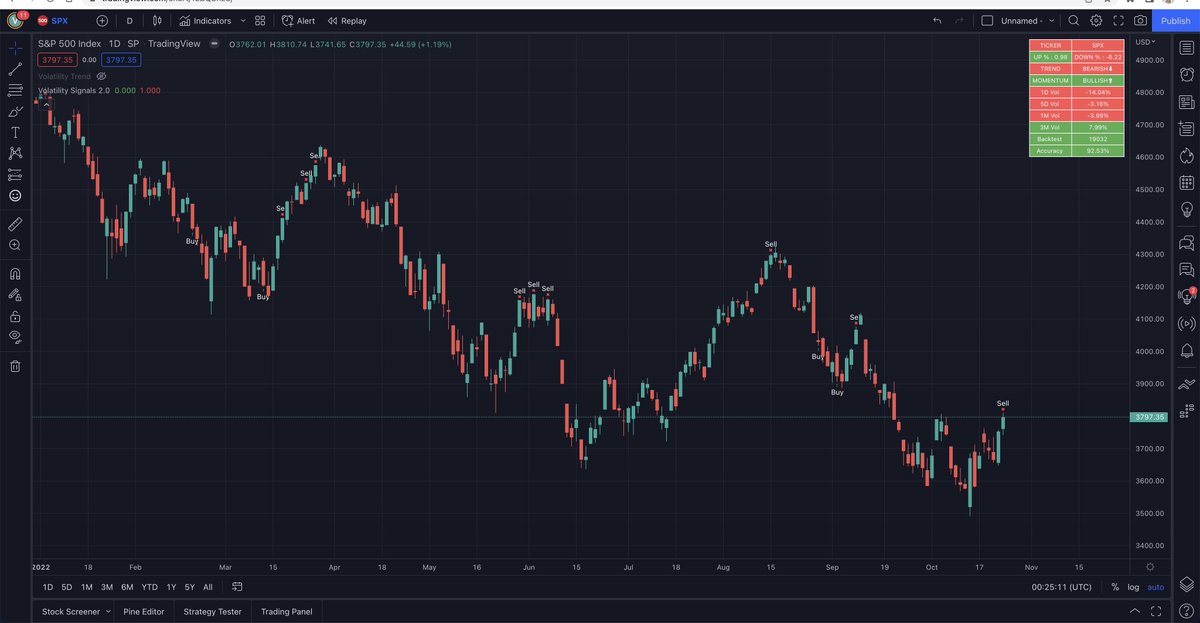The image size is (1200, 623).
Task: Toggle log price scale
Action: coord(1133,587)
